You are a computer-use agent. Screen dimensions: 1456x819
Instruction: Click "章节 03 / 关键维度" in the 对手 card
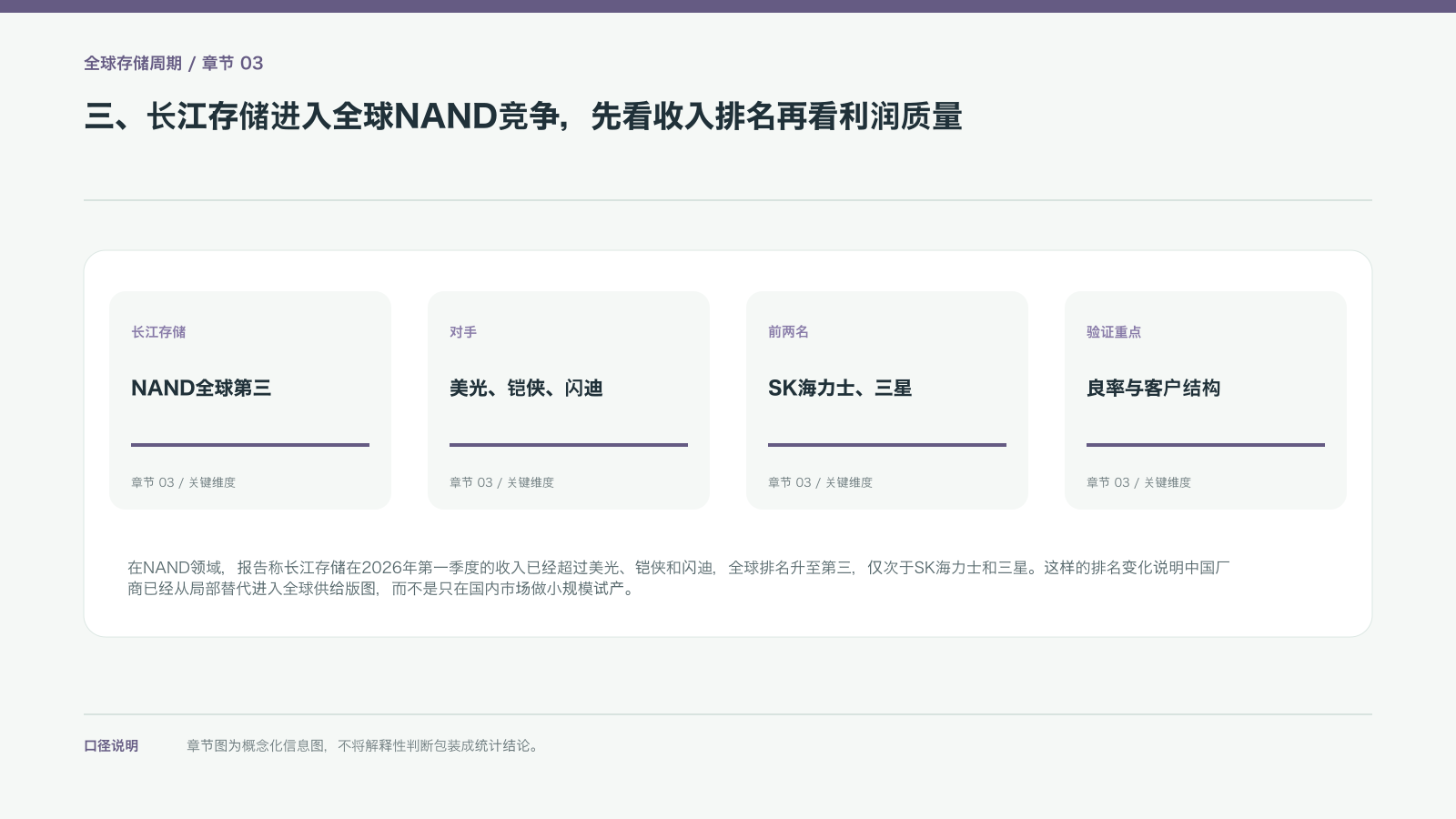coord(501,482)
